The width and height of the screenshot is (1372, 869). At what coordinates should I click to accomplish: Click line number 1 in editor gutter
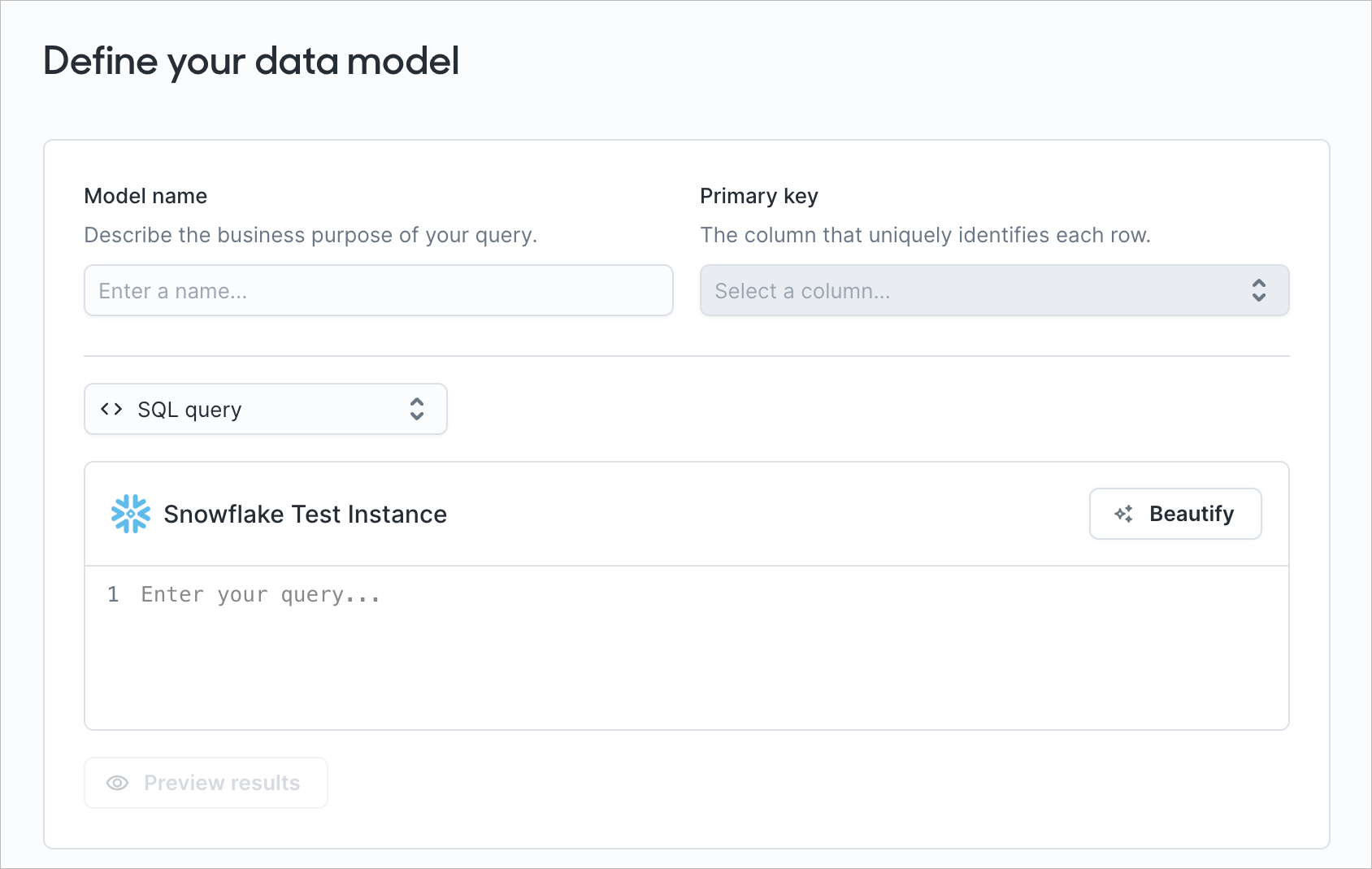click(x=113, y=594)
